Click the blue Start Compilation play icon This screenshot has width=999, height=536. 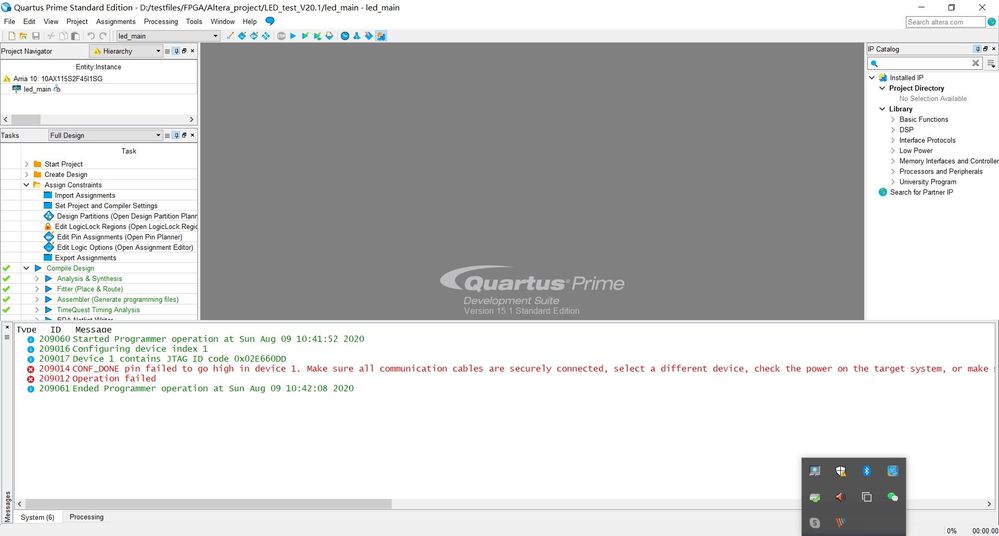point(293,36)
